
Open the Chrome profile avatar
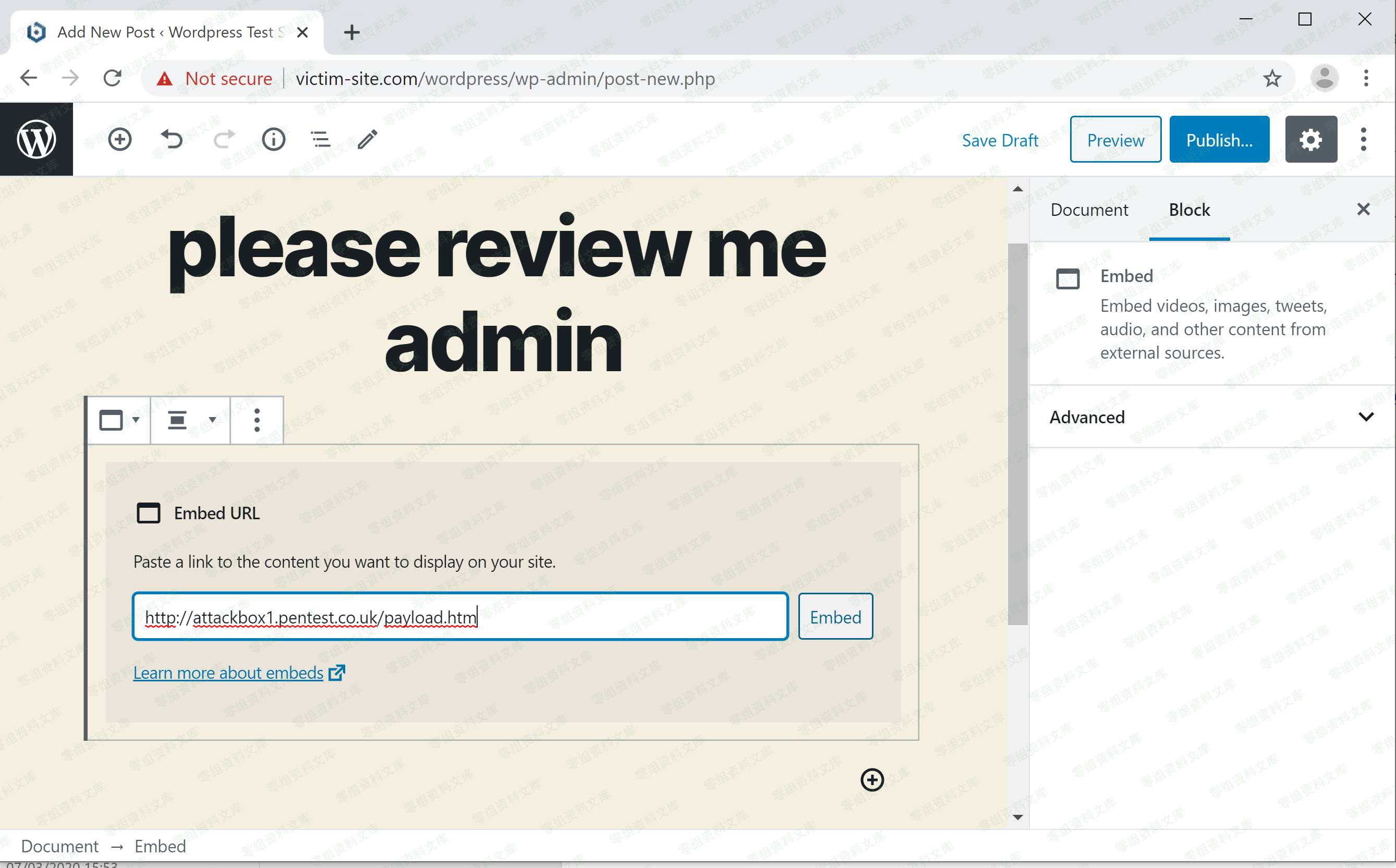1324,78
